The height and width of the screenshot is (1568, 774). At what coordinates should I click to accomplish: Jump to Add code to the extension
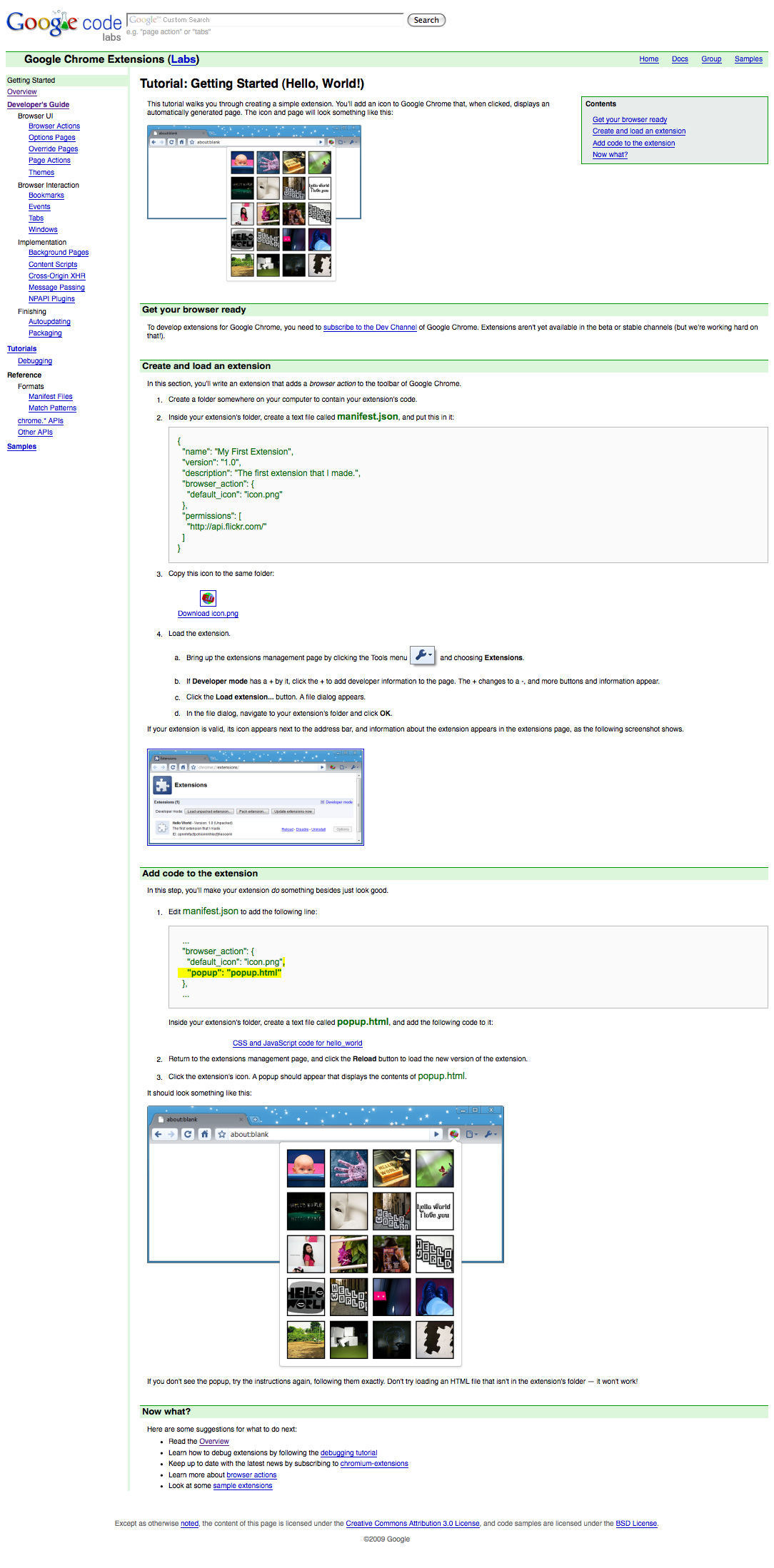[x=633, y=143]
